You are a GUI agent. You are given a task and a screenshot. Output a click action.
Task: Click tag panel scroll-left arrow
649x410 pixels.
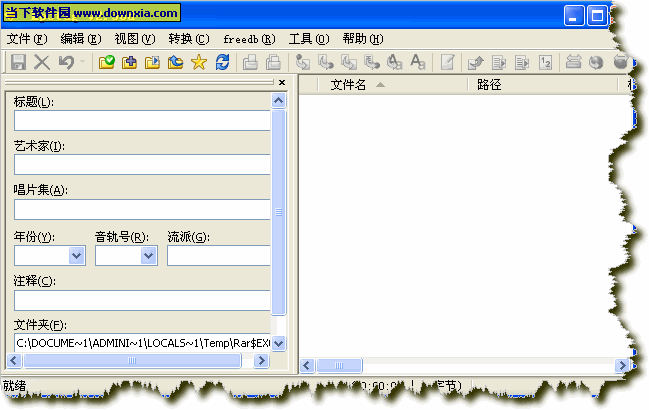click(14, 360)
